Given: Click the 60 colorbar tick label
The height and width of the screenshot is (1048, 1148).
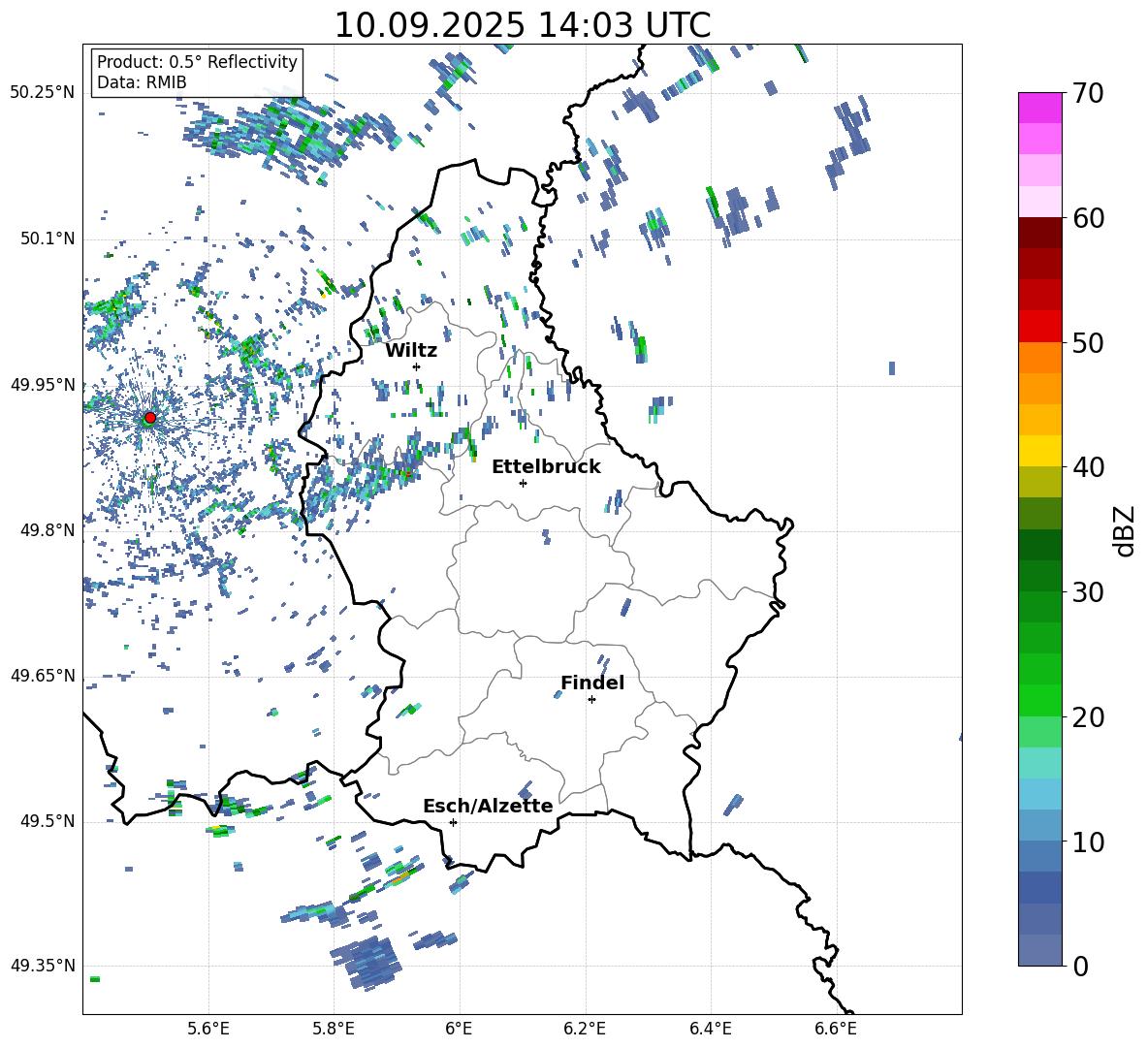Looking at the screenshot, I should [x=1088, y=218].
